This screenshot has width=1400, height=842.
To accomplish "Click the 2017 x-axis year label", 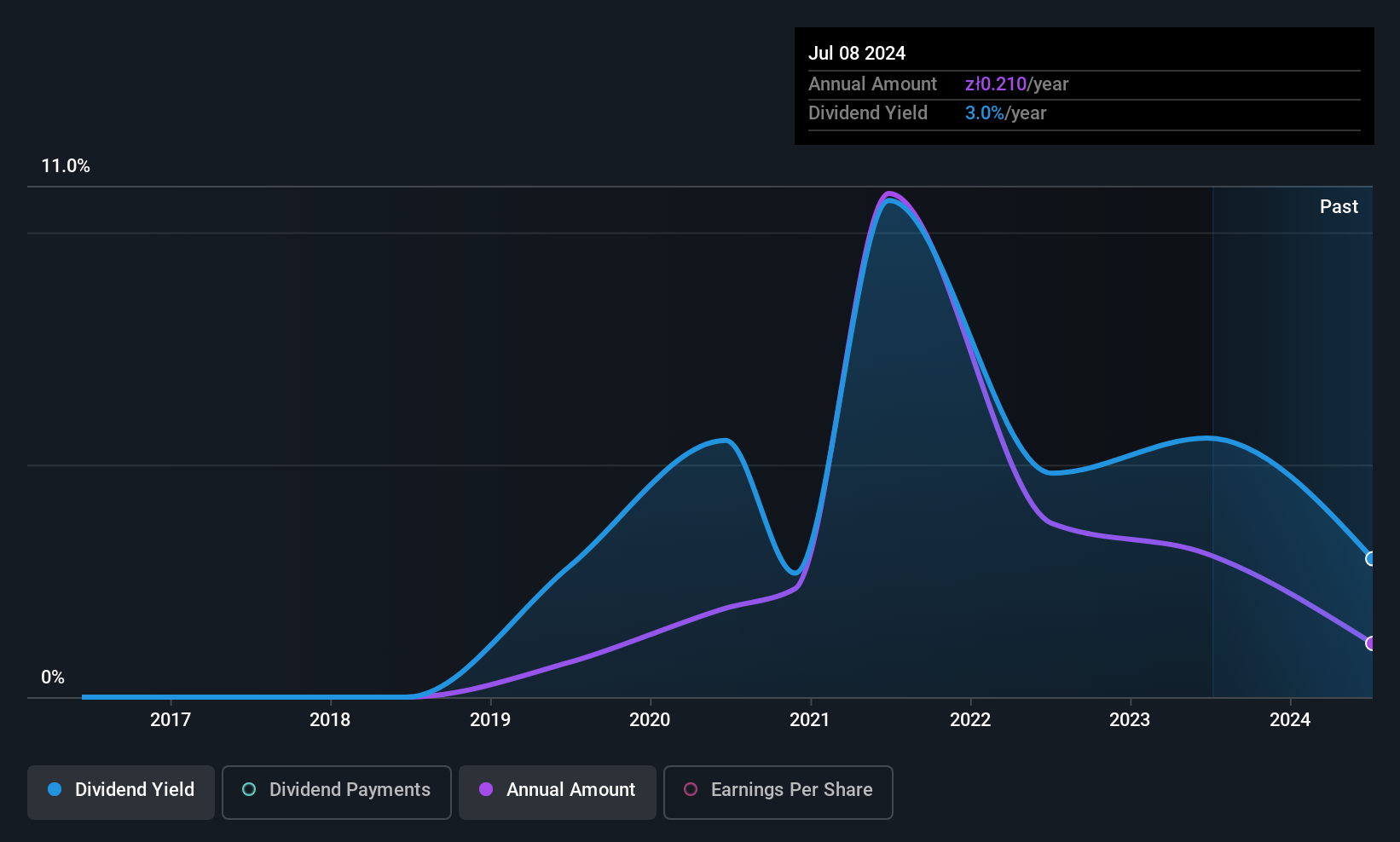I will pyautogui.click(x=171, y=720).
